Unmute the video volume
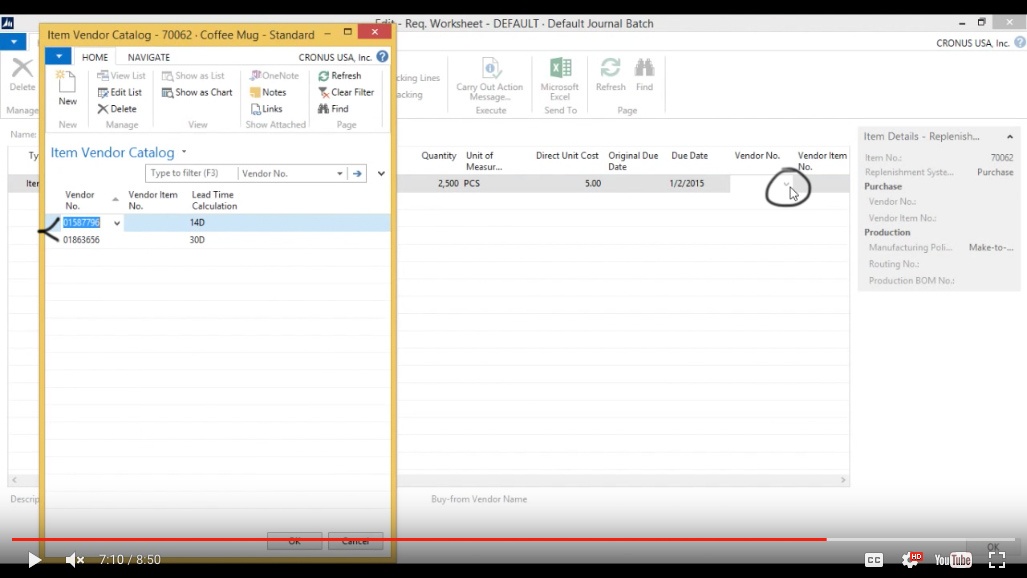Image resolution: width=1027 pixels, height=578 pixels. tap(75, 560)
